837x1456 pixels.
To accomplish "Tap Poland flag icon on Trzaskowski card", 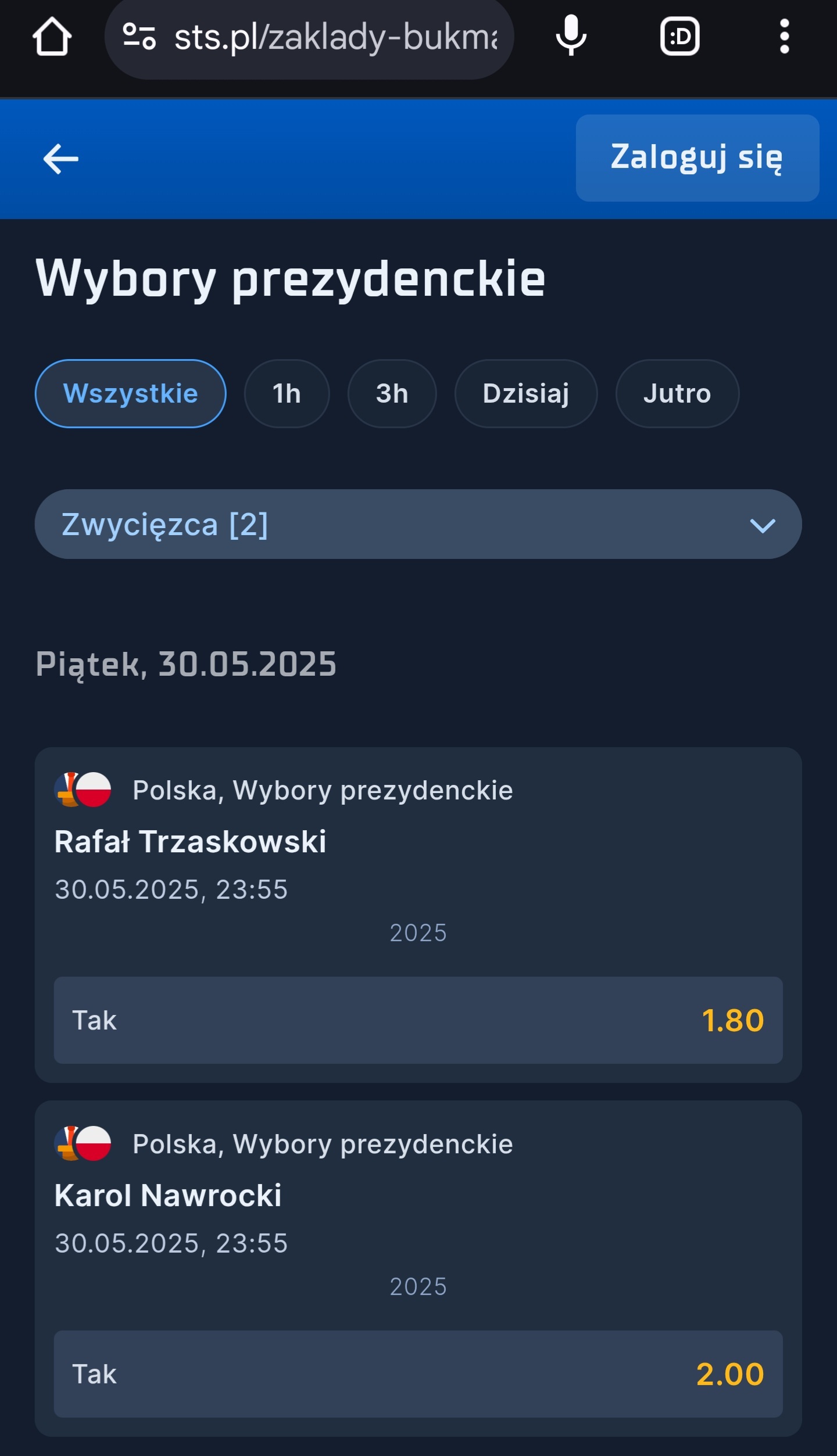I will 93,790.
